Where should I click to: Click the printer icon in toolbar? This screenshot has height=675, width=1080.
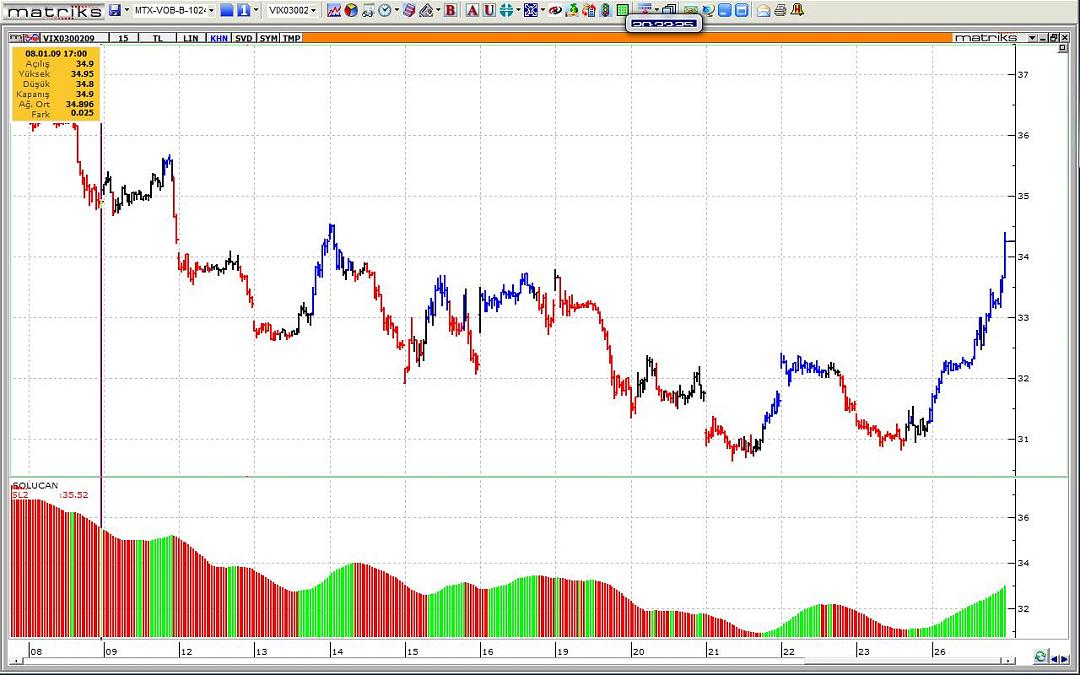(x=780, y=10)
